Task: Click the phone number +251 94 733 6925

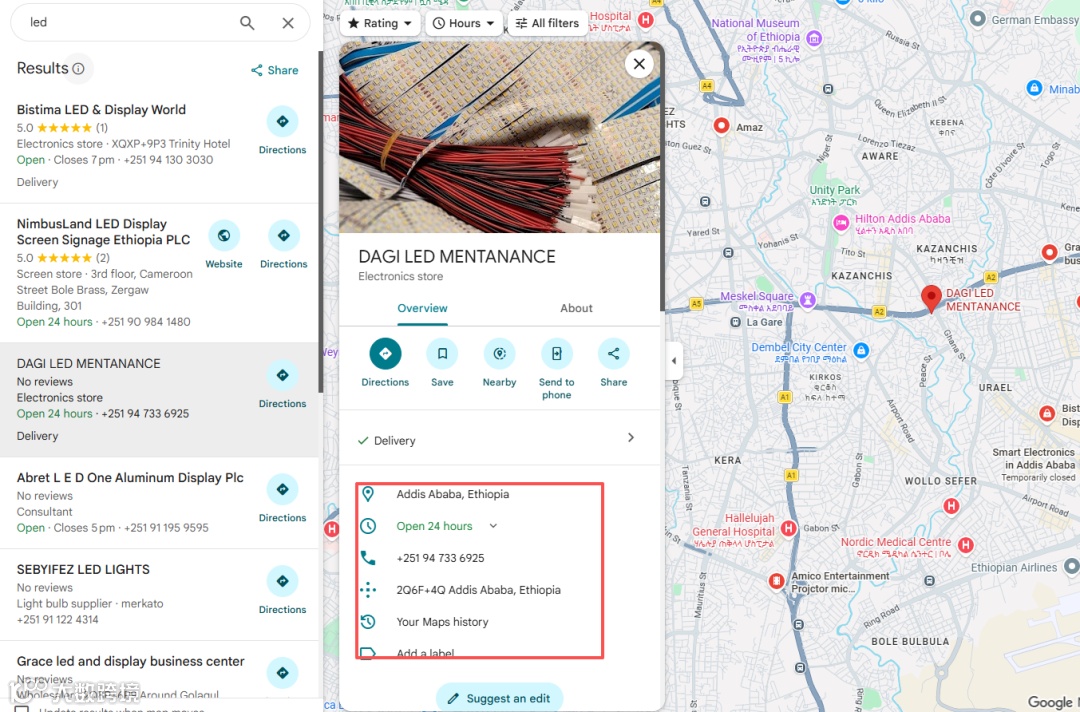Action: click(440, 558)
